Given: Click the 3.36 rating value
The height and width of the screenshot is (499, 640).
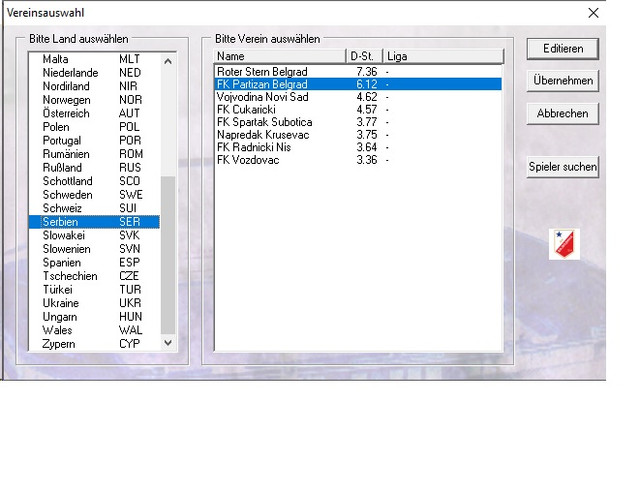Looking at the screenshot, I should [x=367, y=160].
